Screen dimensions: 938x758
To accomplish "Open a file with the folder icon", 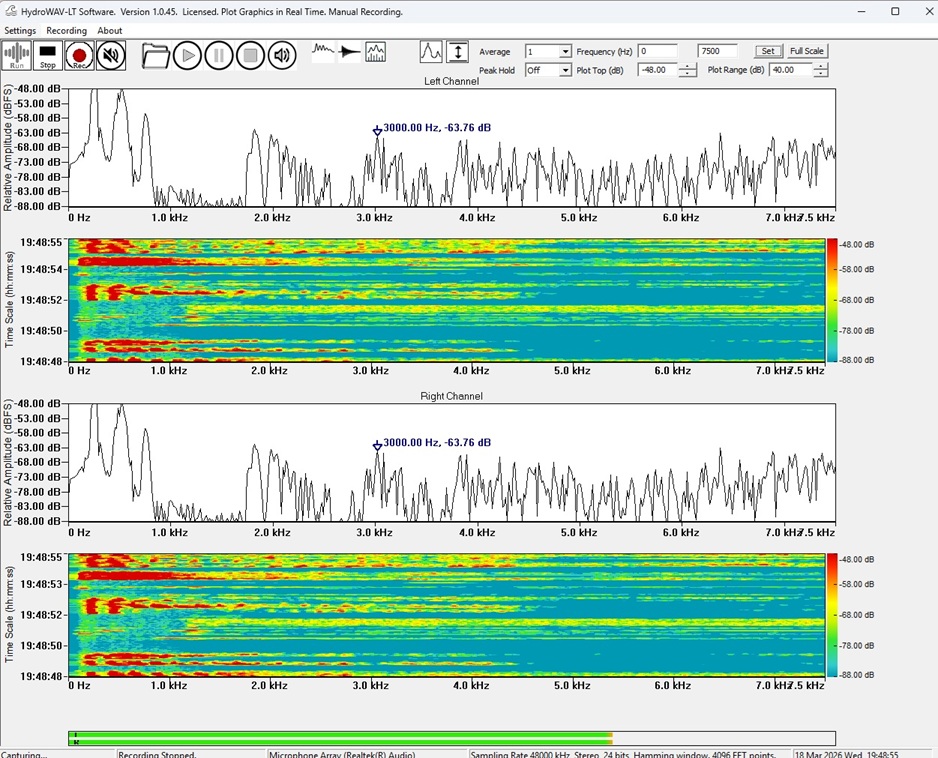I will (155, 56).
